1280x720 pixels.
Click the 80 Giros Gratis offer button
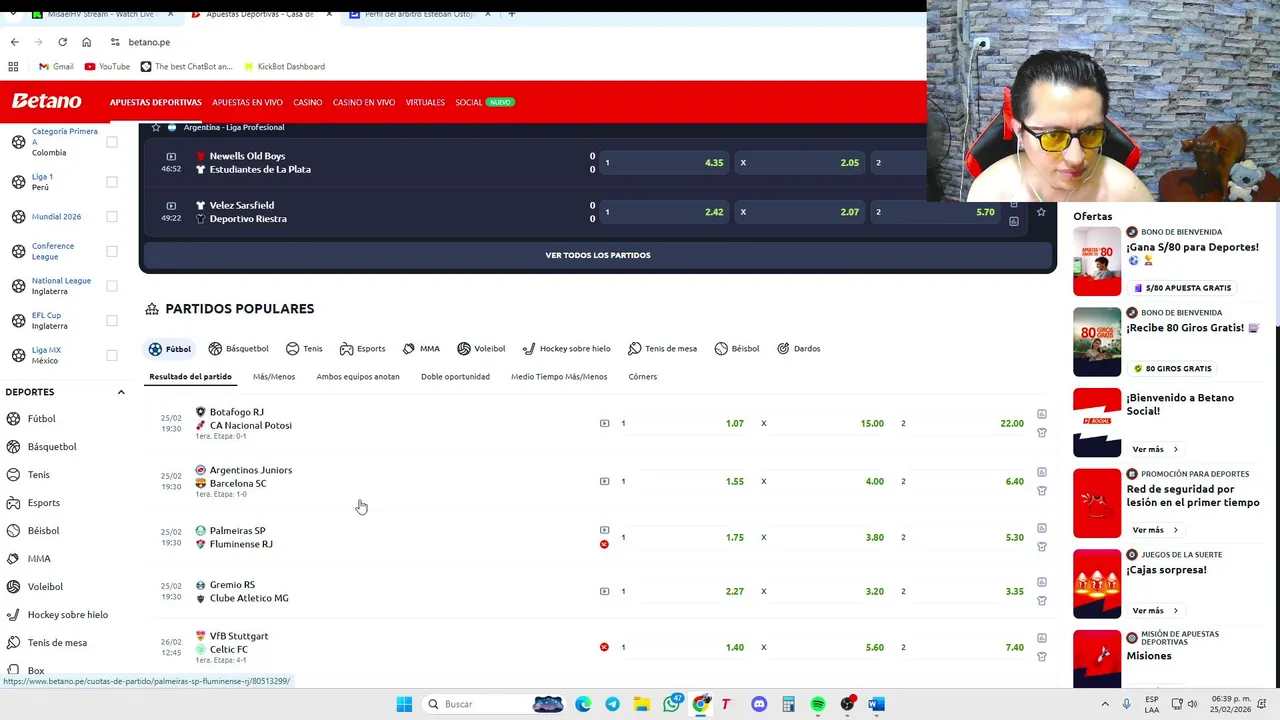pos(1171,368)
